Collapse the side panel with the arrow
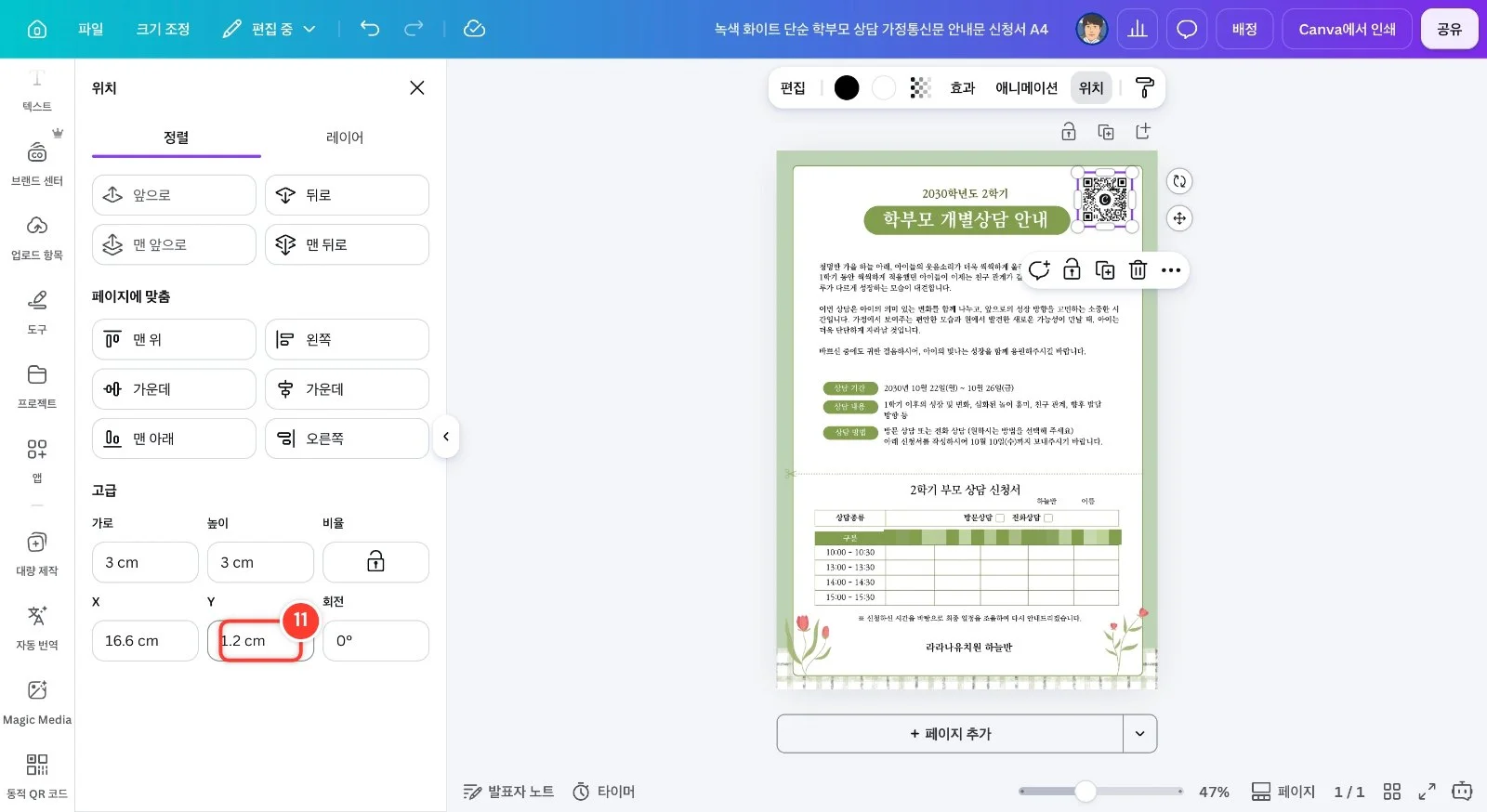This screenshot has height=812, width=1487. click(446, 437)
